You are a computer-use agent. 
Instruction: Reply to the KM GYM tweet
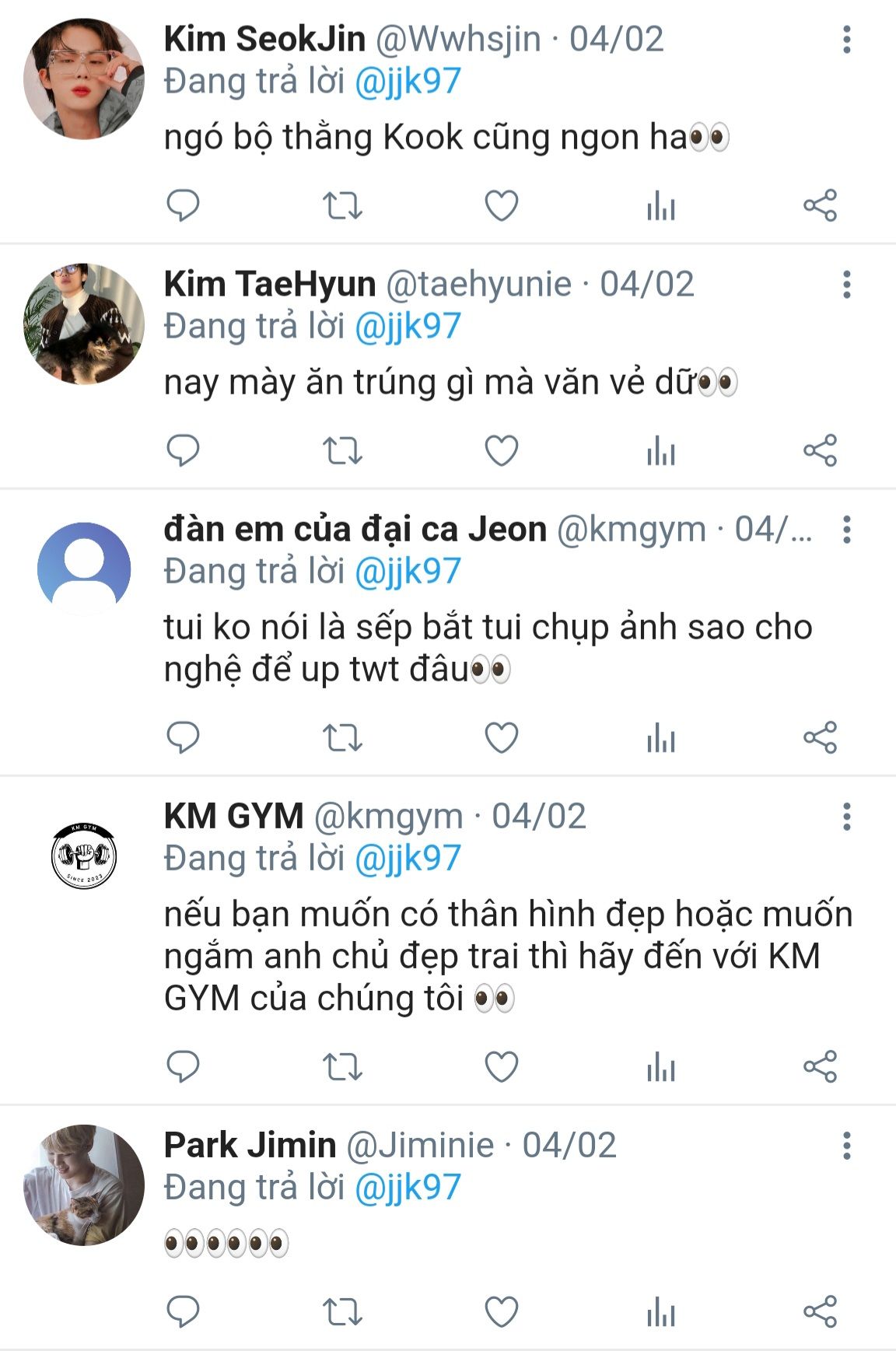pyautogui.click(x=184, y=1066)
